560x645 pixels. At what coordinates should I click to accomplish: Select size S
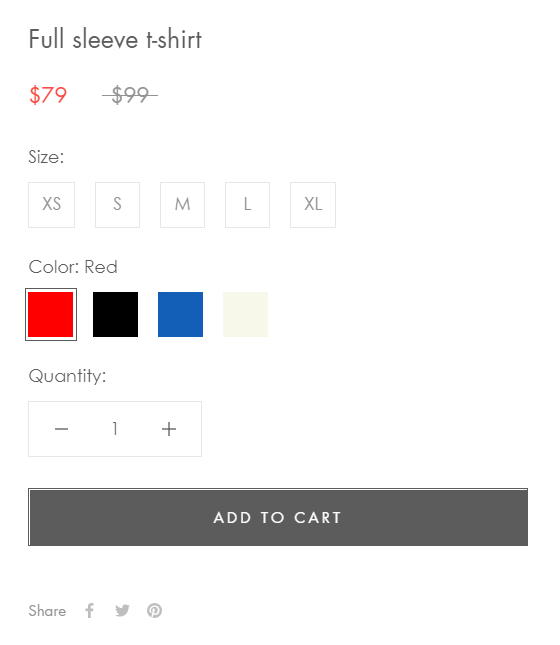[117, 205]
